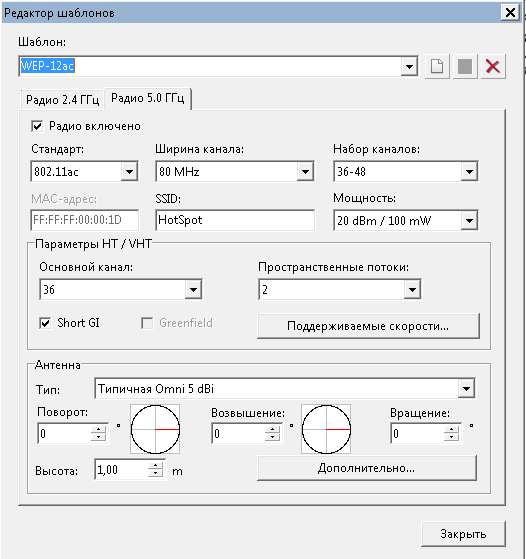Click the Возвышение angle dial

[x=326, y=429]
